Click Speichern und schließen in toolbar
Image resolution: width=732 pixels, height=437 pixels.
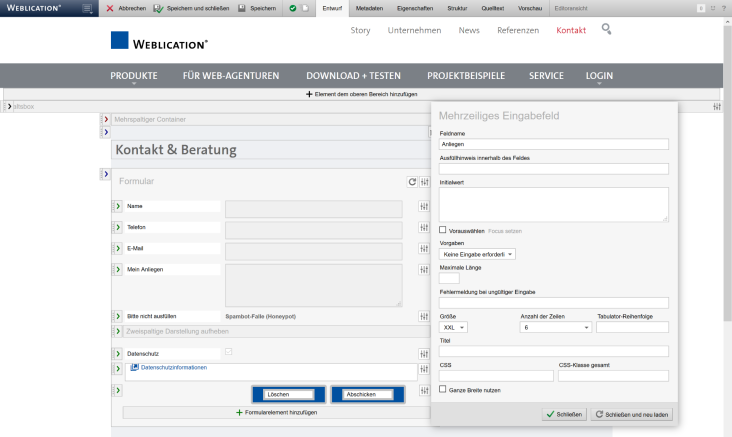[x=191, y=8]
